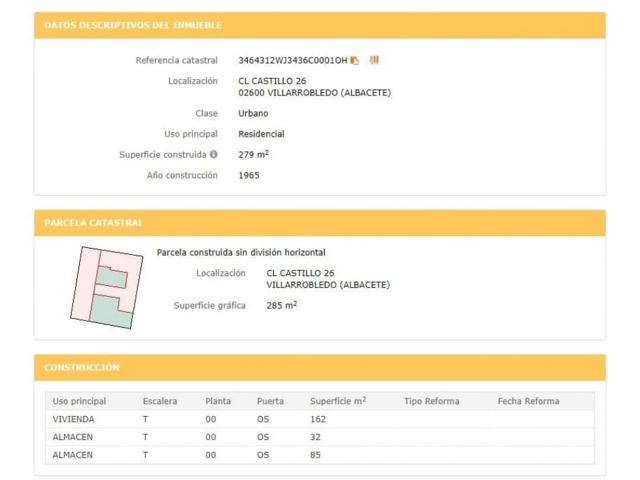Open the info icon next to Superficie construida

pos(213,154)
